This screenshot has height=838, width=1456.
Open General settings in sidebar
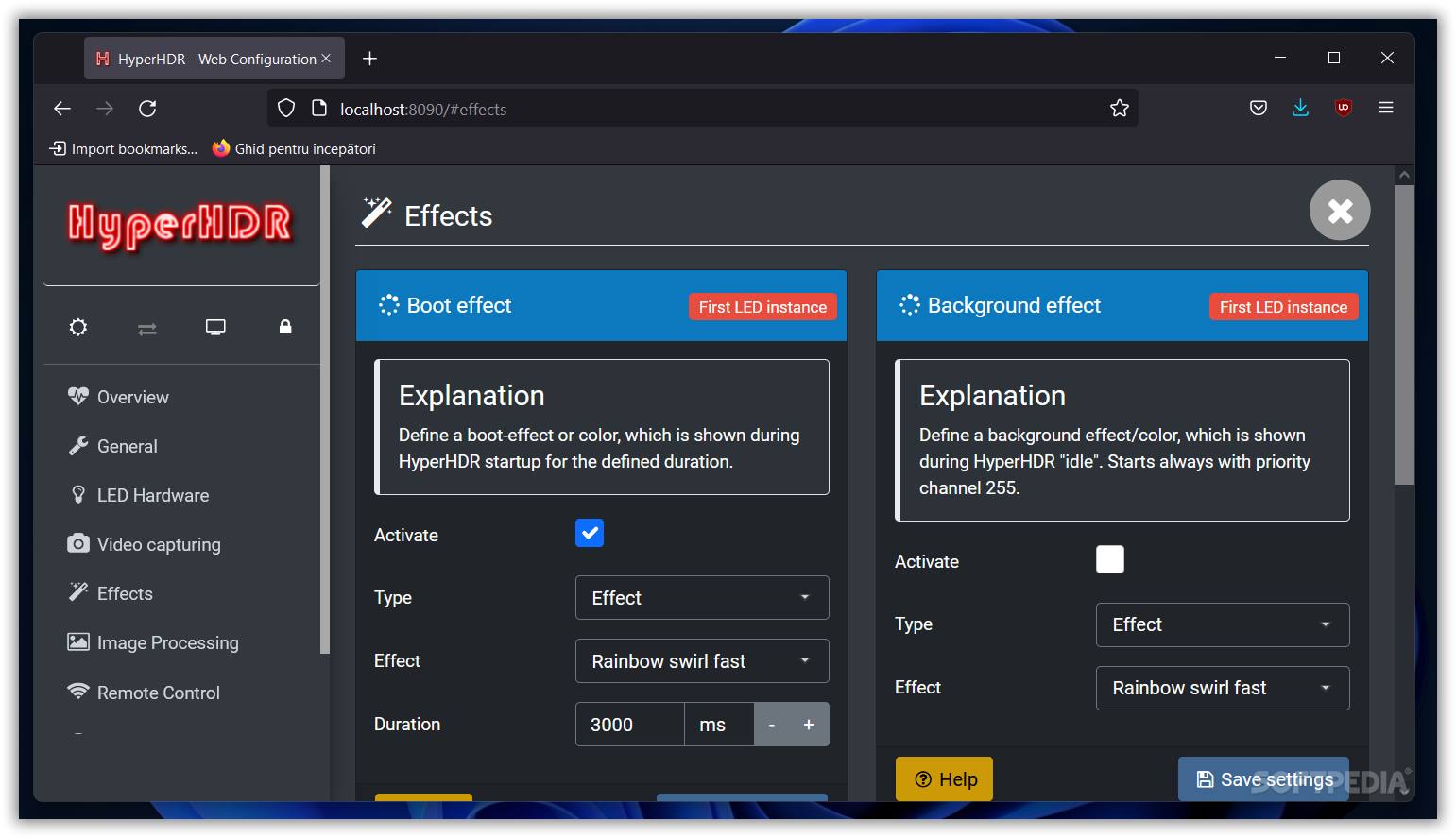[x=127, y=446]
